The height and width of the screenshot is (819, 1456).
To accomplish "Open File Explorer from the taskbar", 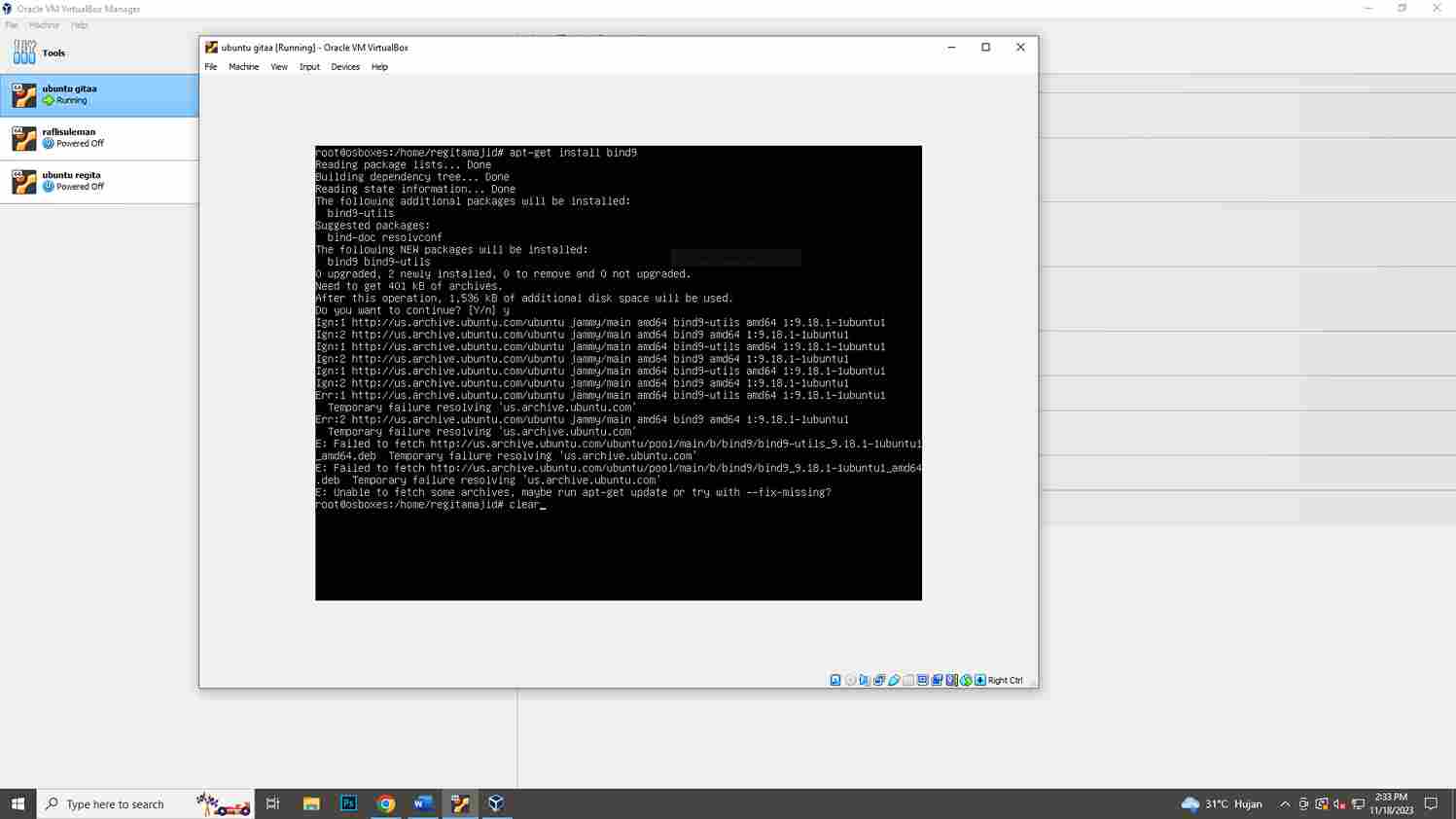I will click(x=311, y=803).
